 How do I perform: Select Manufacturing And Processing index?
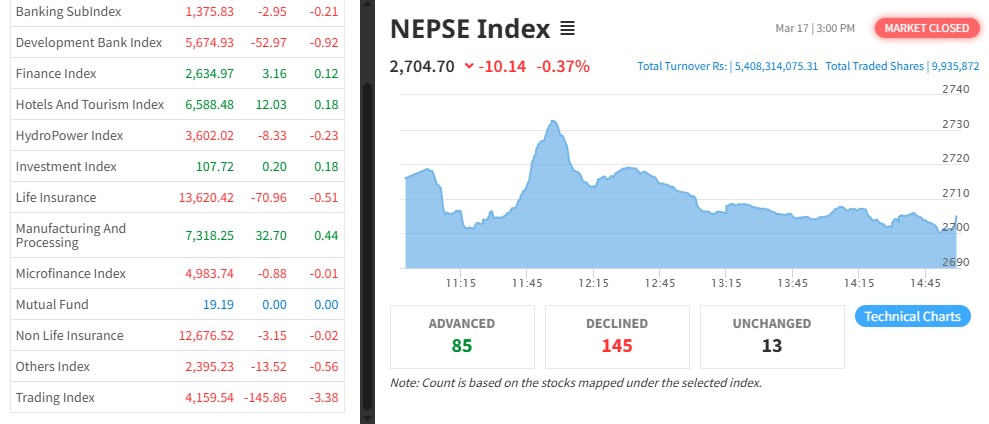71,235
